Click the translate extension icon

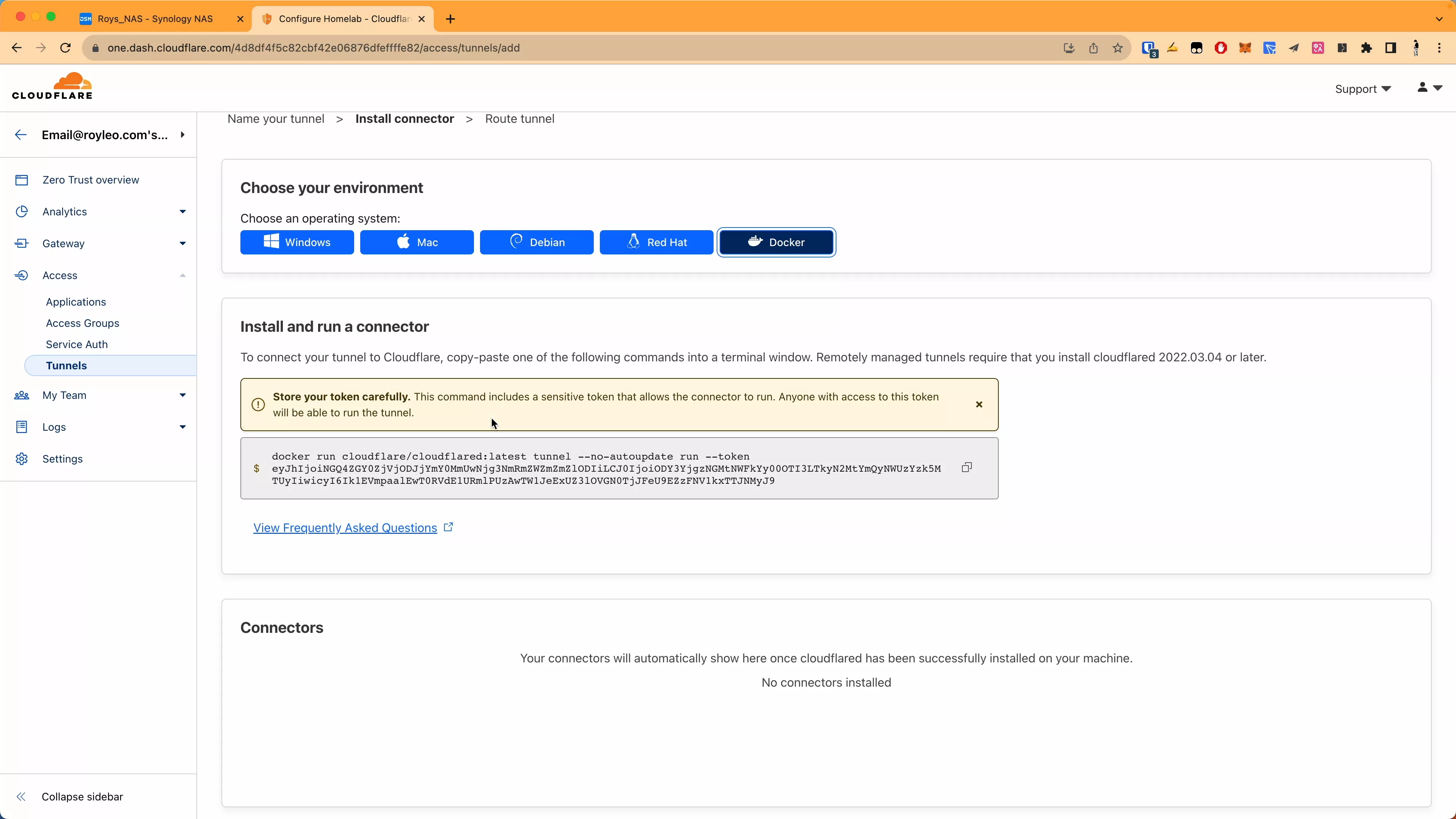click(x=1318, y=48)
